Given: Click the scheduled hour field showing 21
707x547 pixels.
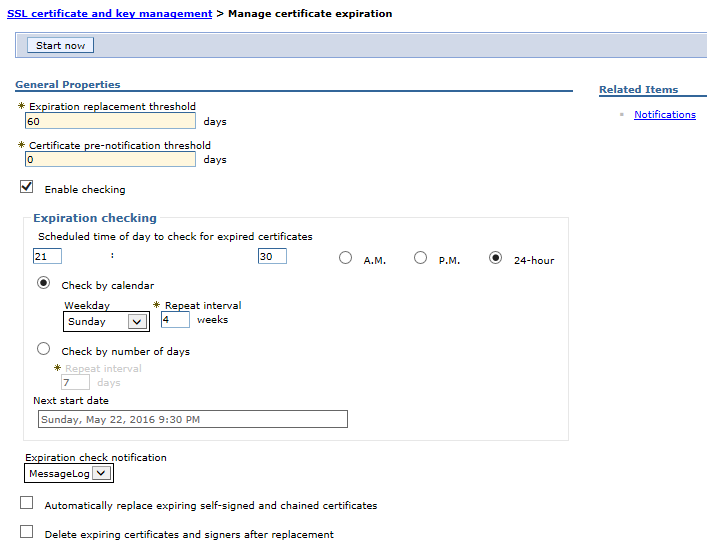Looking at the screenshot, I should coord(47,256).
